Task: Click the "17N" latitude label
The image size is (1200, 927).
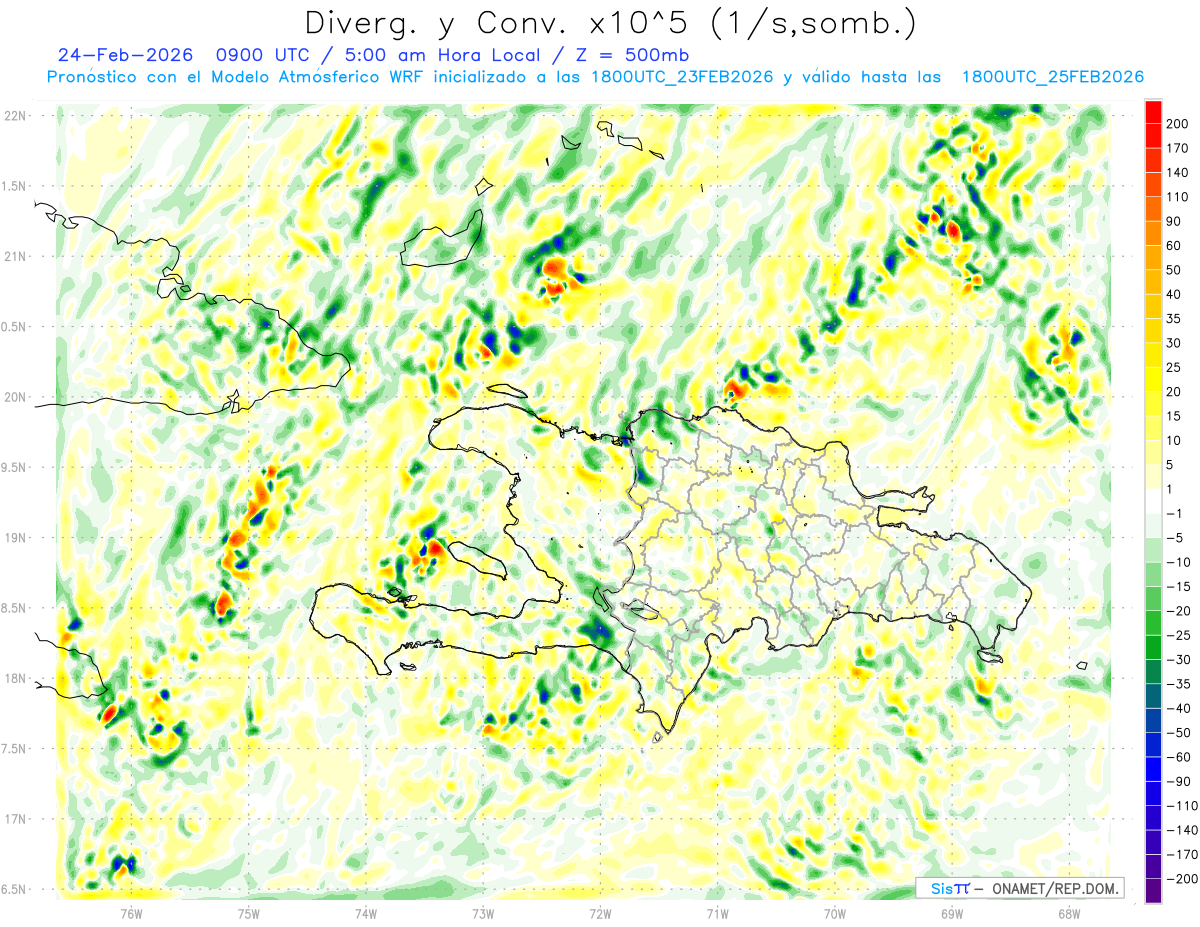Action: [15, 819]
